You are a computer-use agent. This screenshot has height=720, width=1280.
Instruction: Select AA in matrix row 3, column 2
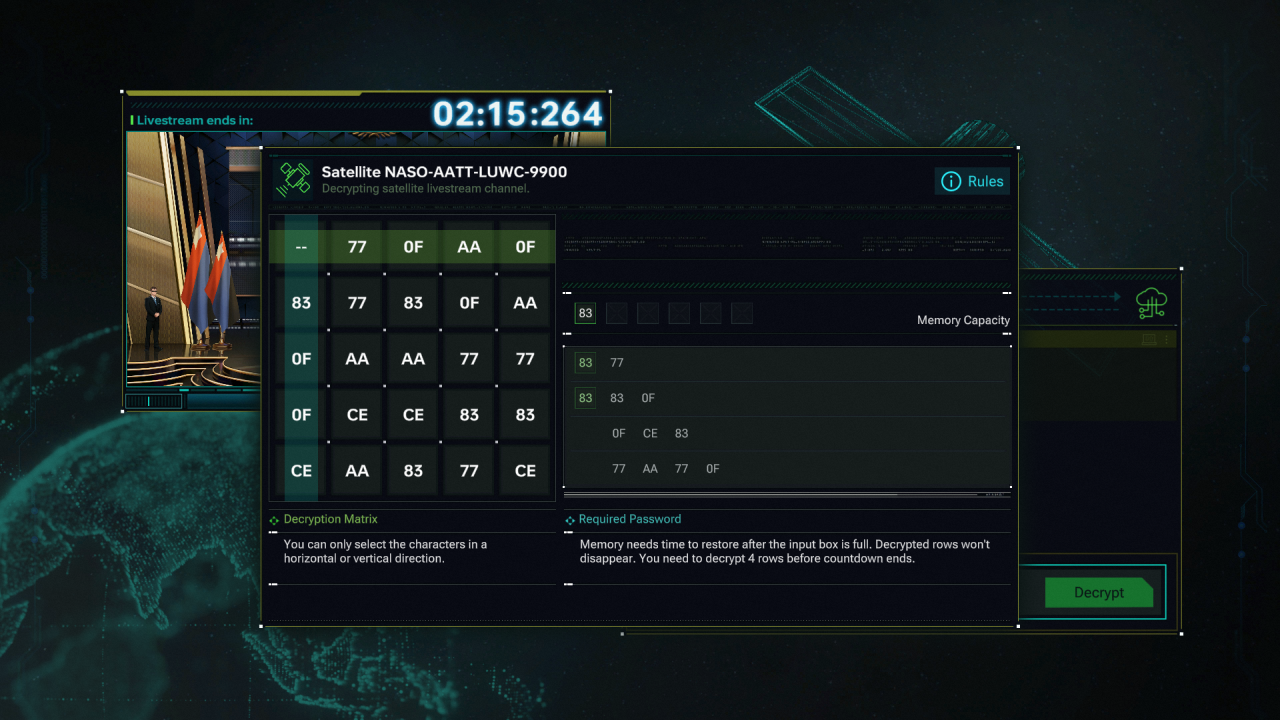pos(357,359)
